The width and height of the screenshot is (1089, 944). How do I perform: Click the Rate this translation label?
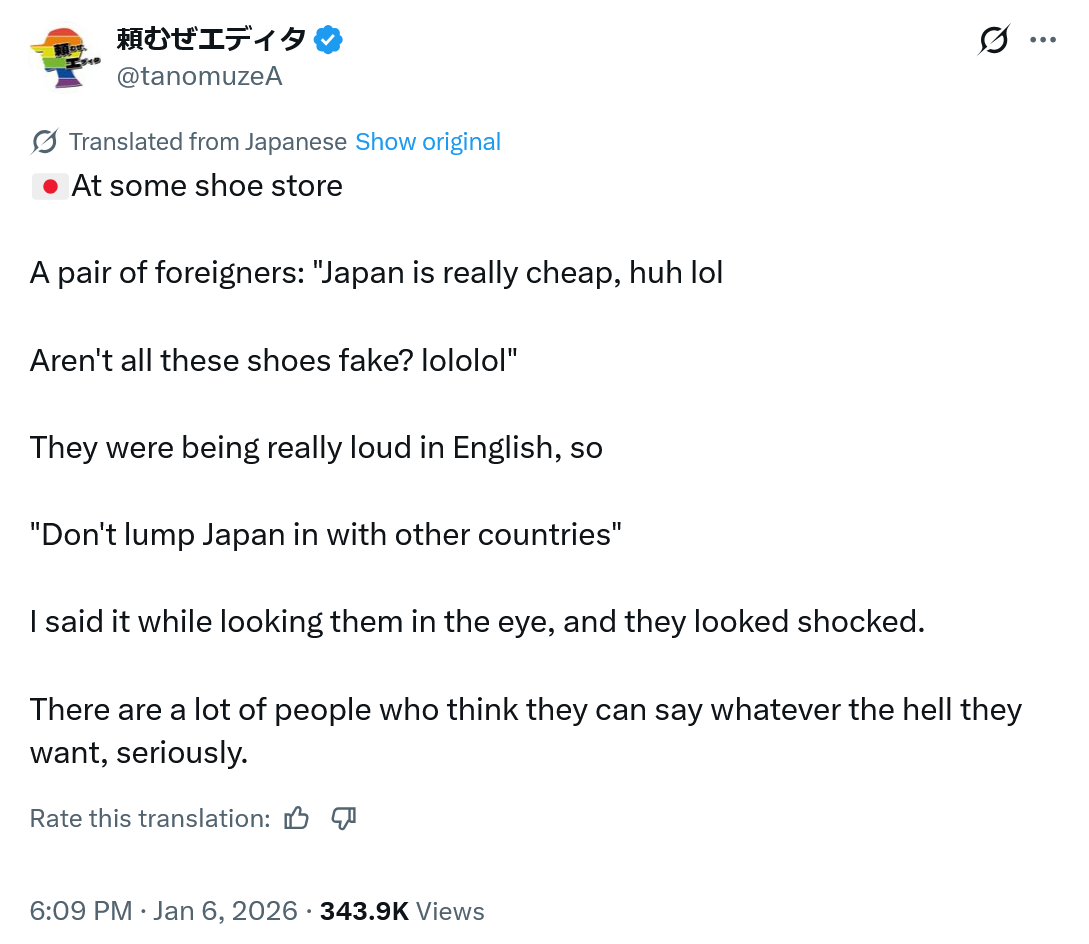tap(150, 818)
